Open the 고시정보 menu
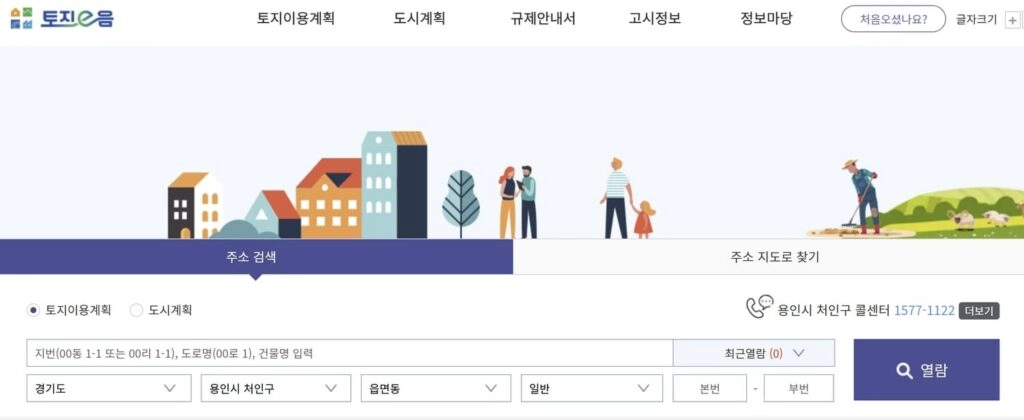The image size is (1024, 420). tap(654, 19)
